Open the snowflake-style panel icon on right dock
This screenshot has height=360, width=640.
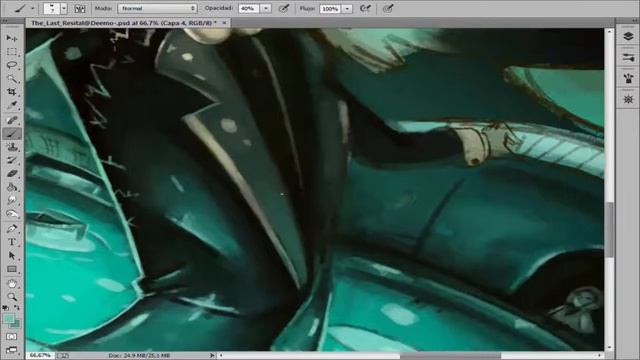tap(628, 99)
